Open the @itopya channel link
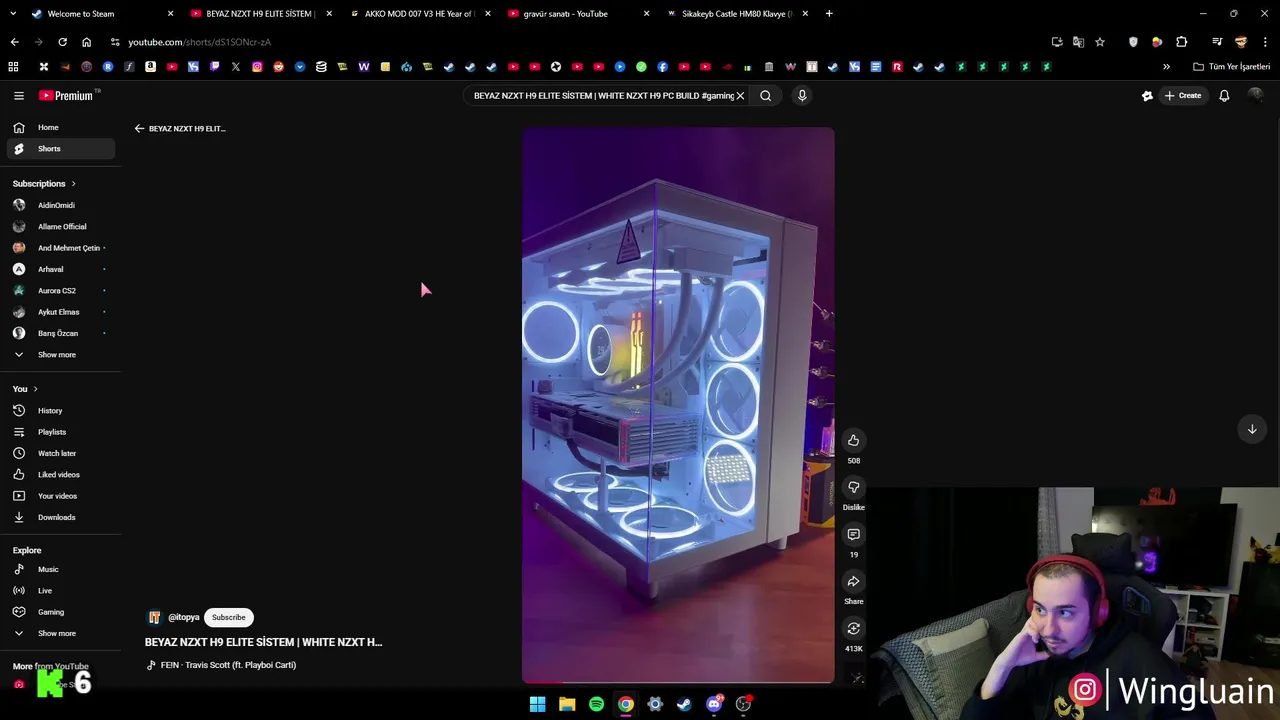The width and height of the screenshot is (1280, 720). (x=184, y=617)
